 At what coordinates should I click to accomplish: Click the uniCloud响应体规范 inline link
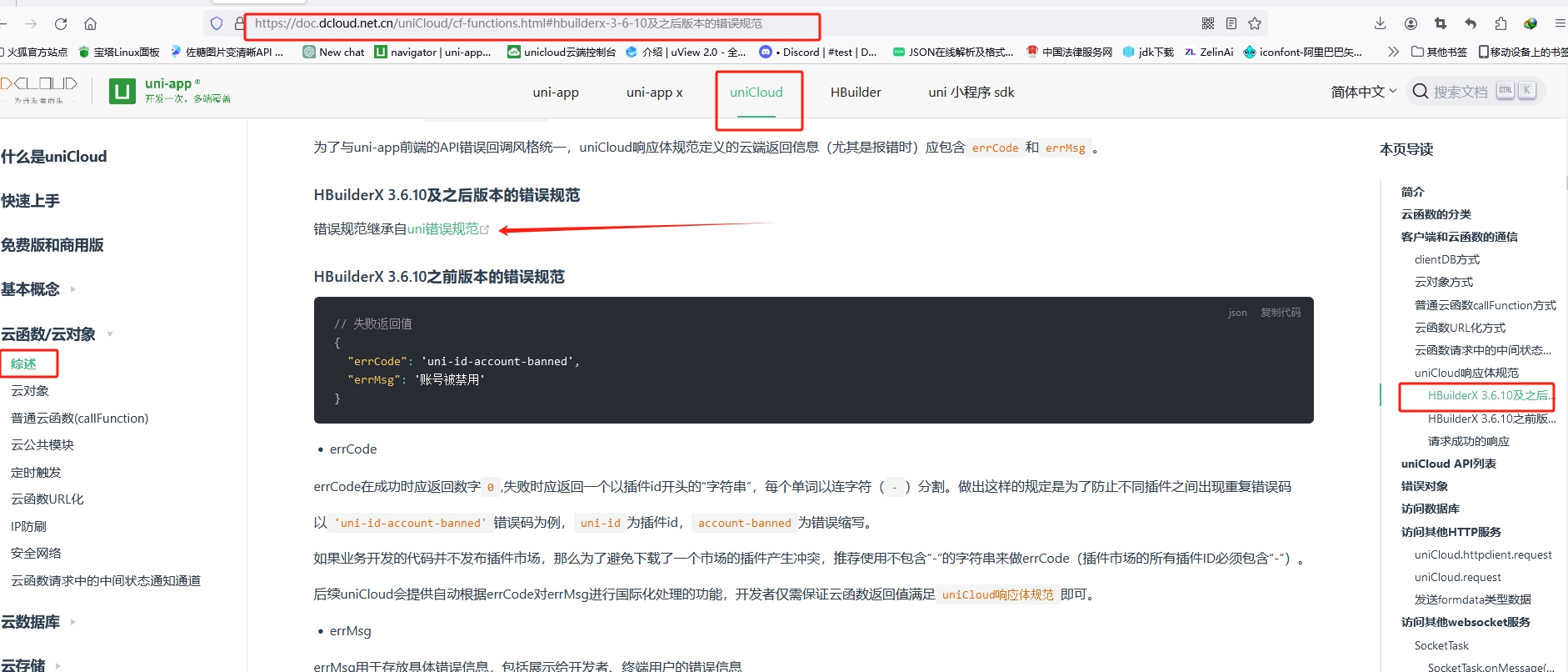(997, 594)
